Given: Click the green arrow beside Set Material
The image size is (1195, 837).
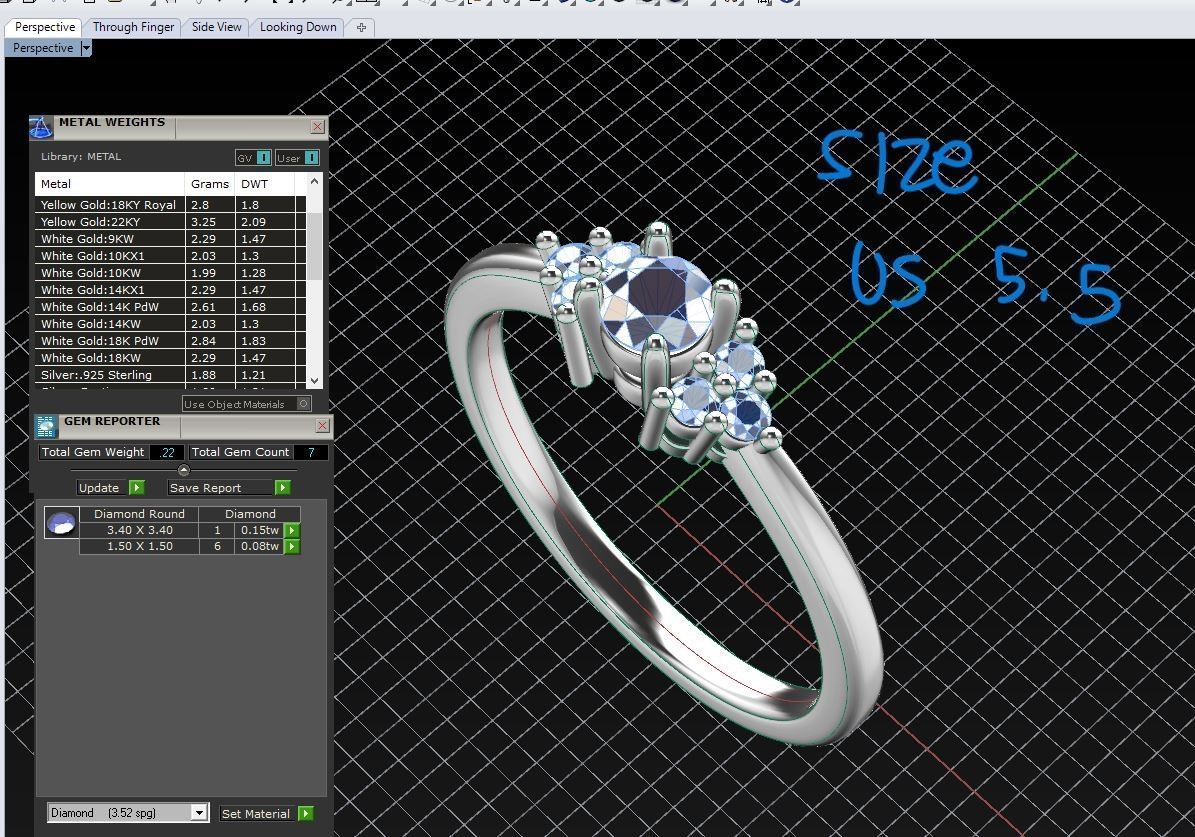Looking at the screenshot, I should coord(306,813).
